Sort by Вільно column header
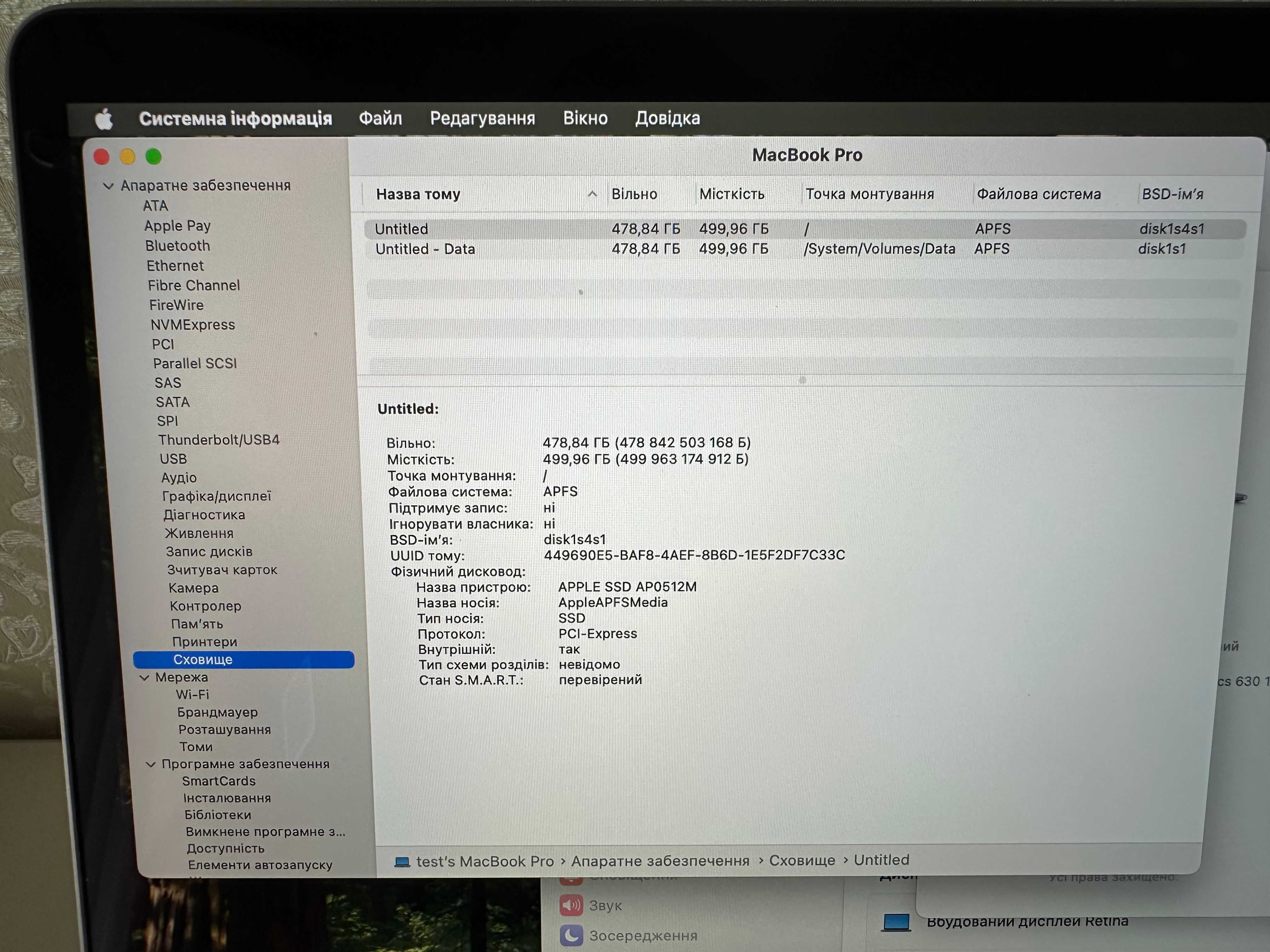The image size is (1270, 952). point(634,194)
